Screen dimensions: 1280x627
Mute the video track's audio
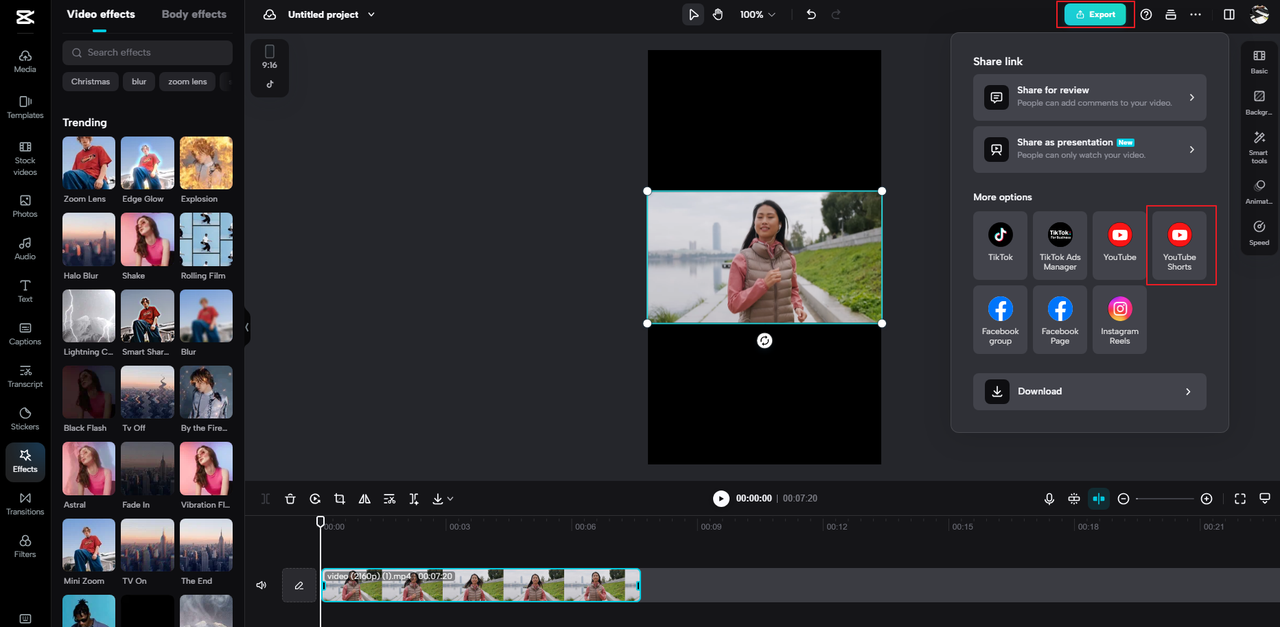coord(260,585)
